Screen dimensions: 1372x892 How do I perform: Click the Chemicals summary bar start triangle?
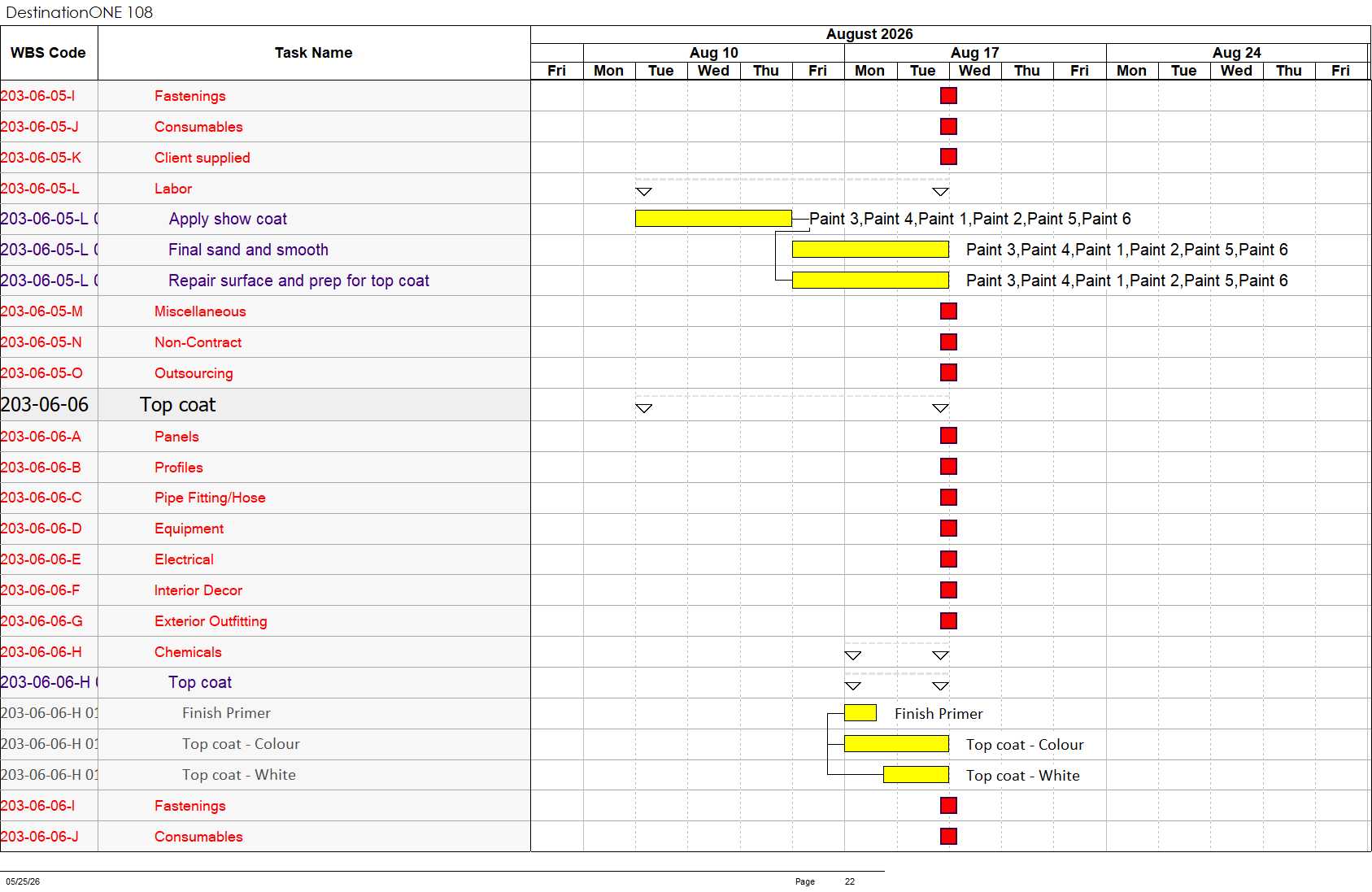tap(852, 655)
